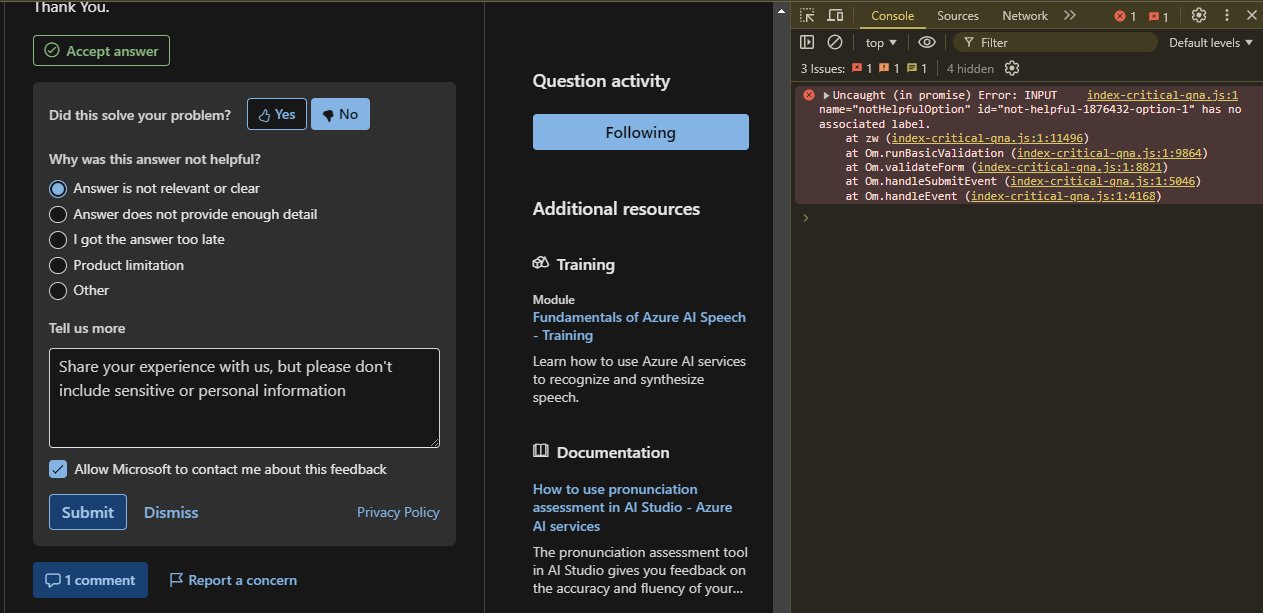Open the Default levels dropdown
The width and height of the screenshot is (1263, 613).
coord(1210,42)
